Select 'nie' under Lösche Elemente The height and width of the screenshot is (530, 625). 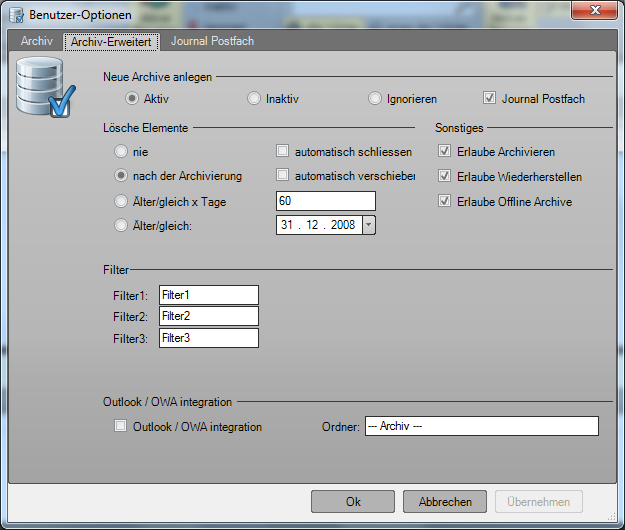pos(121,152)
